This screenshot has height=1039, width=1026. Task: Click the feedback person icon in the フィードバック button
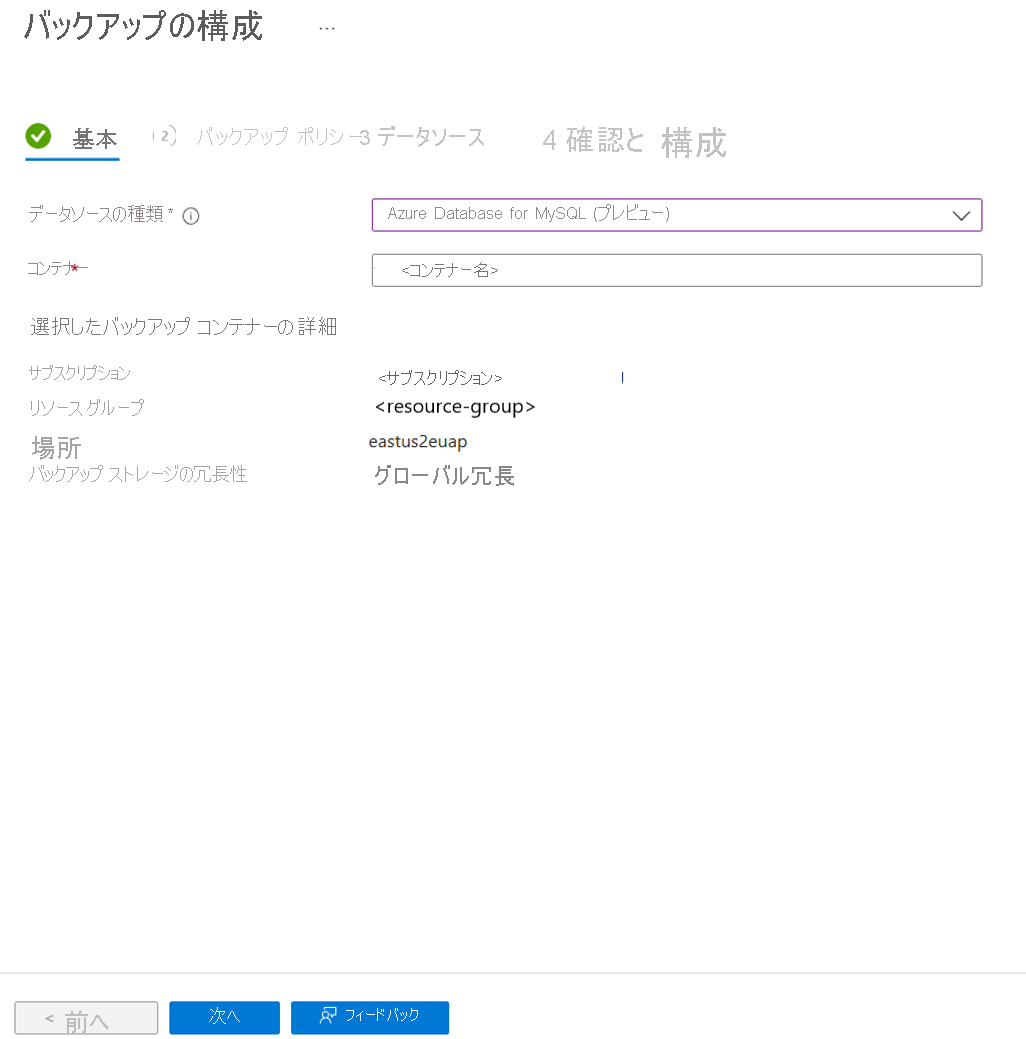click(328, 1015)
